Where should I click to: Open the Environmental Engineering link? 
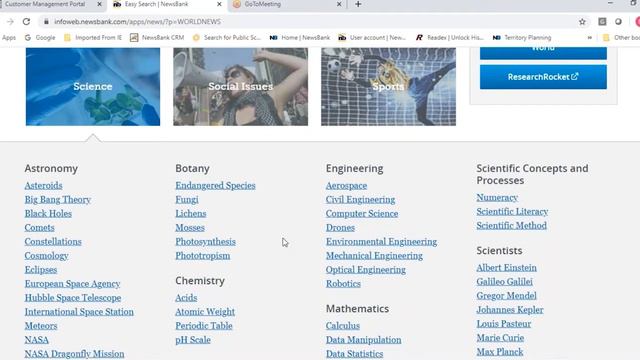point(381,242)
